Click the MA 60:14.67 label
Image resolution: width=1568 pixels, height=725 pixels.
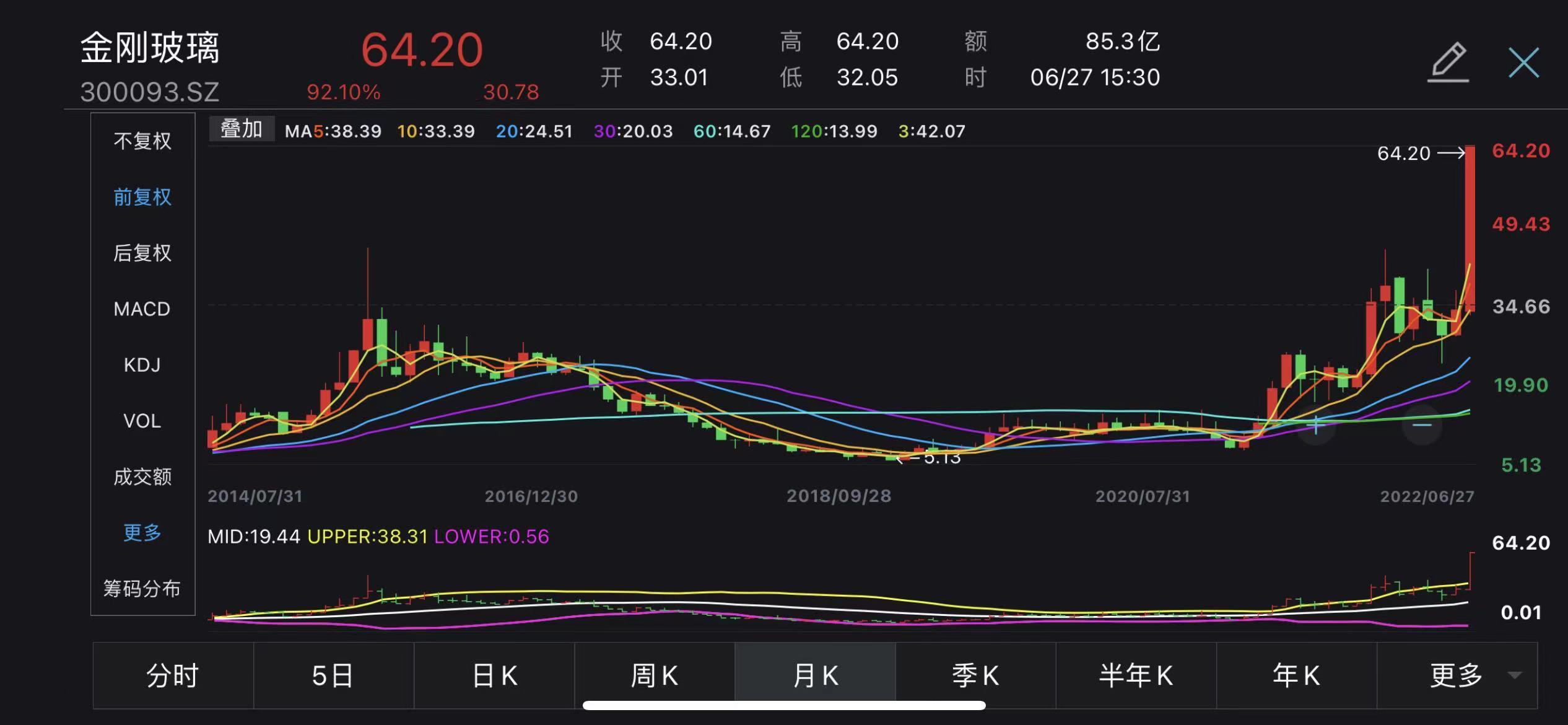click(732, 131)
